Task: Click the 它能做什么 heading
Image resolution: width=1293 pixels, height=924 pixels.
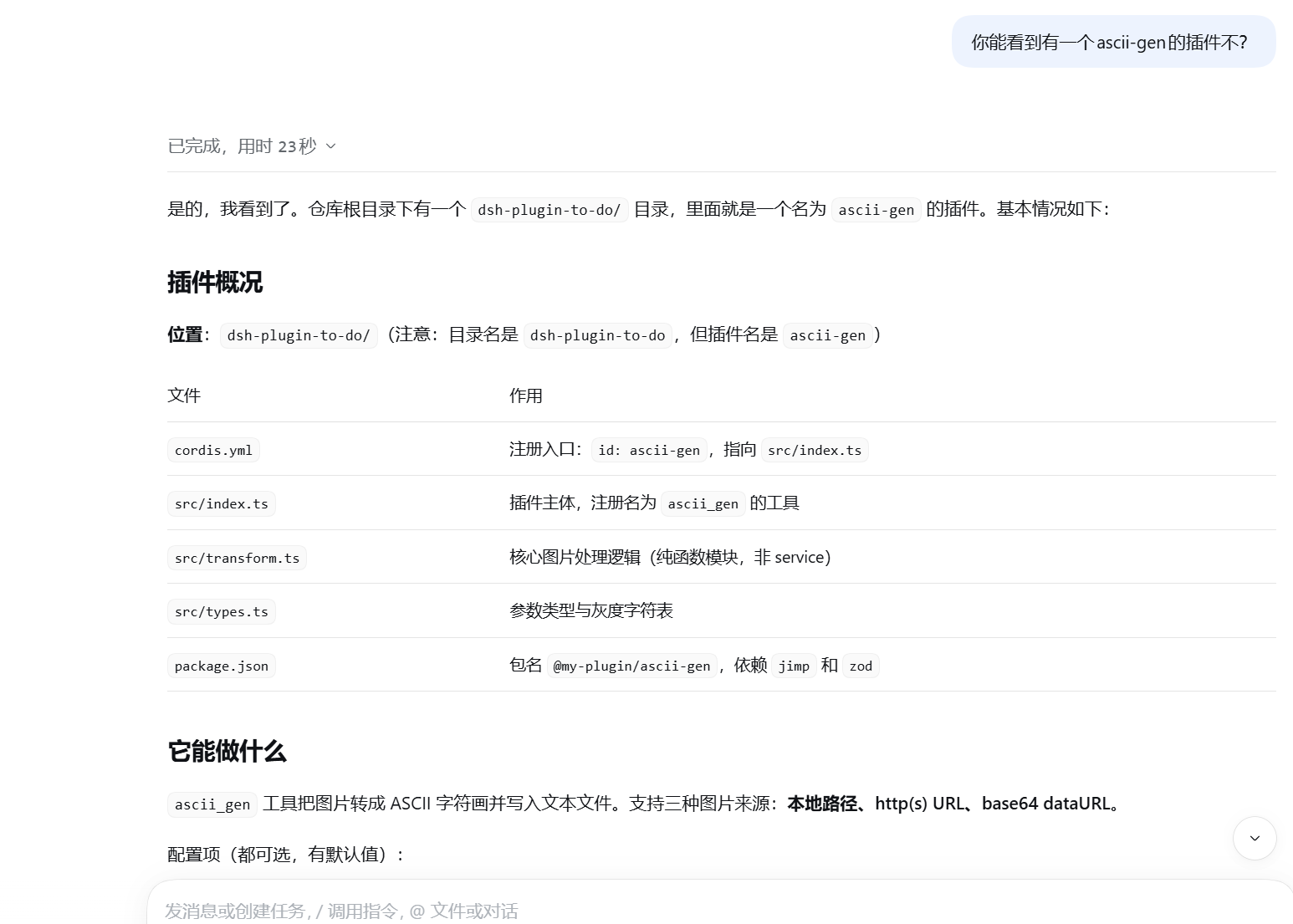Action: [227, 751]
